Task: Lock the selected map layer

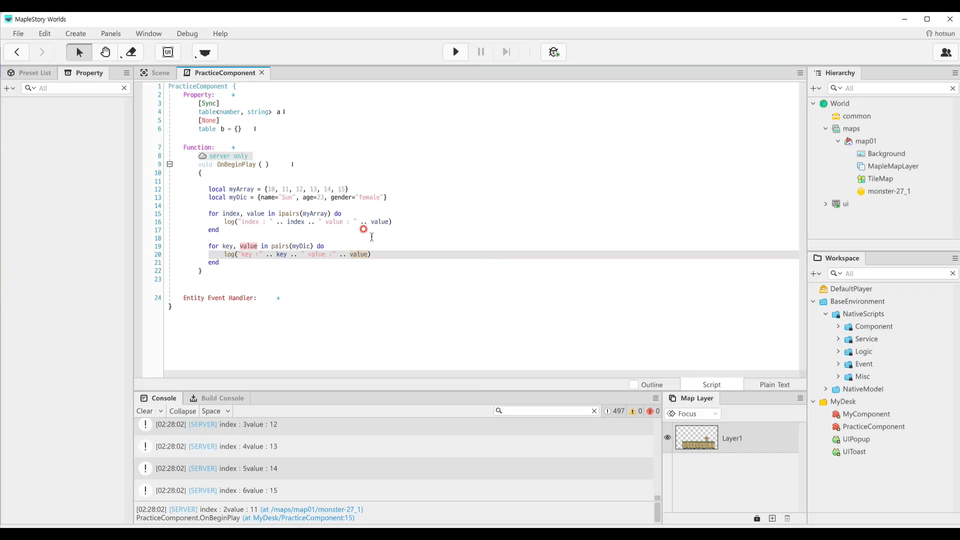Action: coord(757,518)
